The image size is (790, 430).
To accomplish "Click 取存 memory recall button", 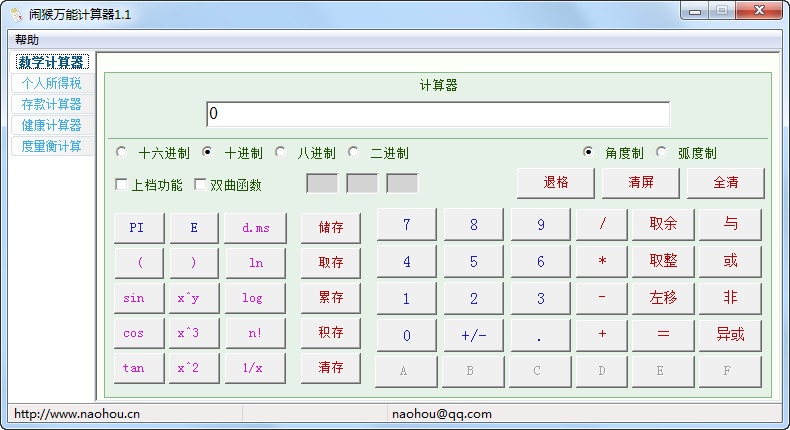I will pyautogui.click(x=331, y=263).
